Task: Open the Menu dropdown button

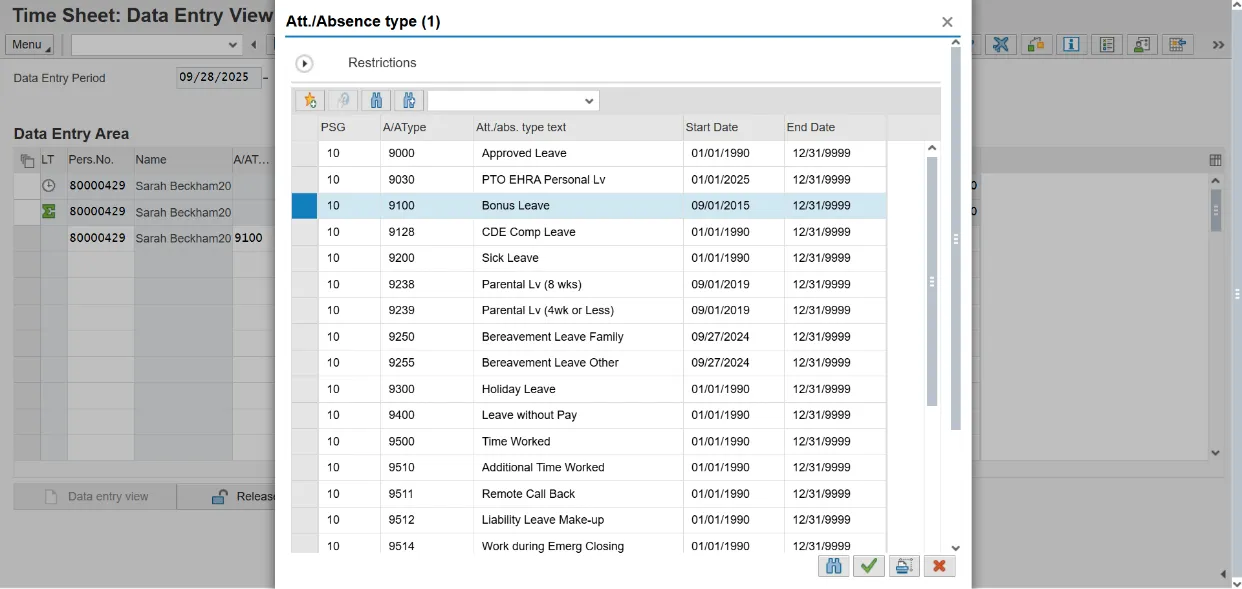Action: point(29,45)
